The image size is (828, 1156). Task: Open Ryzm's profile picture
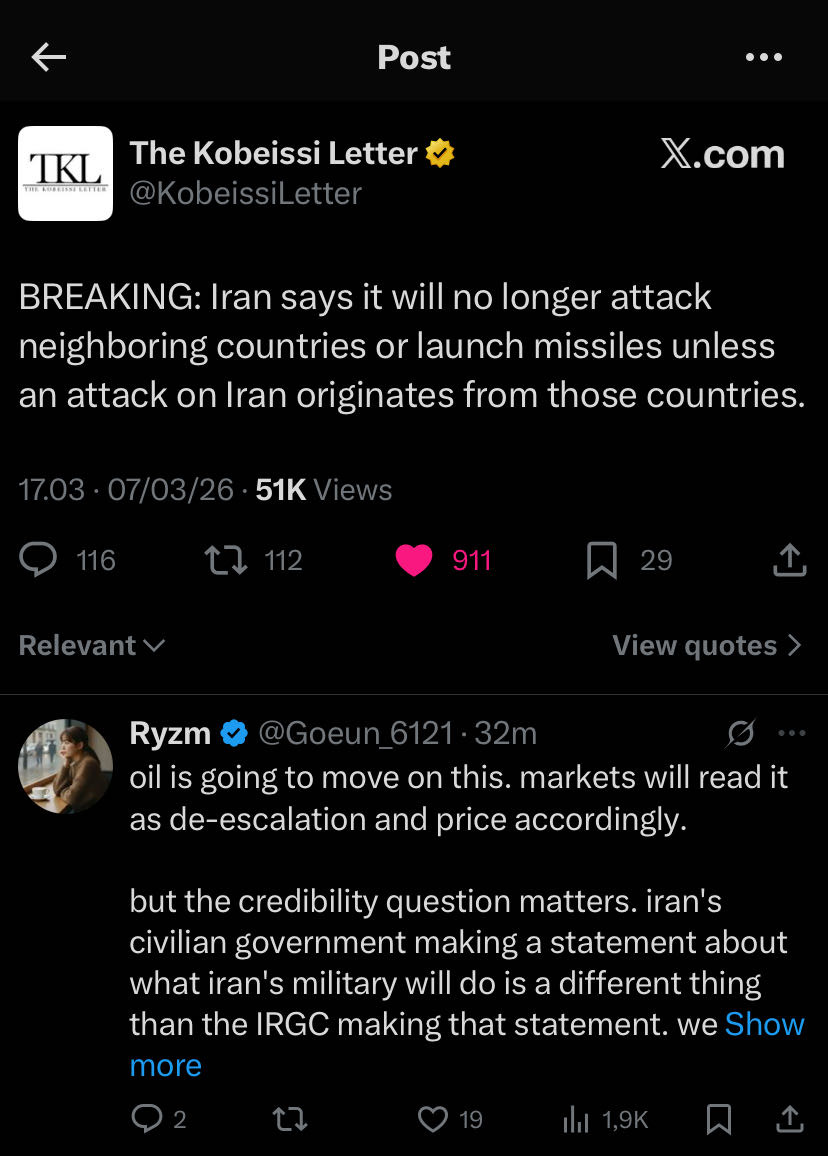pos(66,766)
